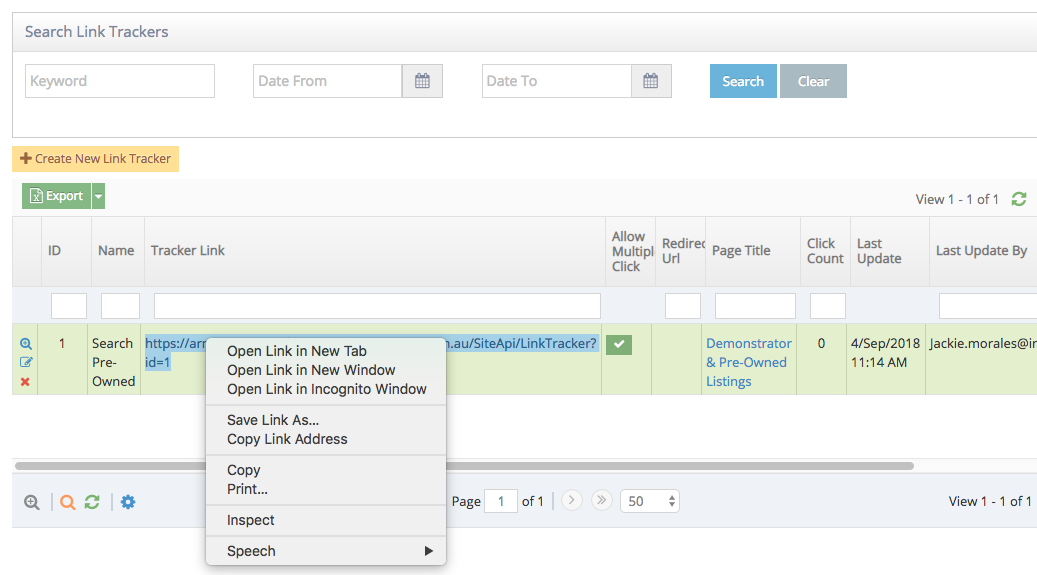
Task: Choose Open Link in Incognito Window
Action: coord(326,389)
